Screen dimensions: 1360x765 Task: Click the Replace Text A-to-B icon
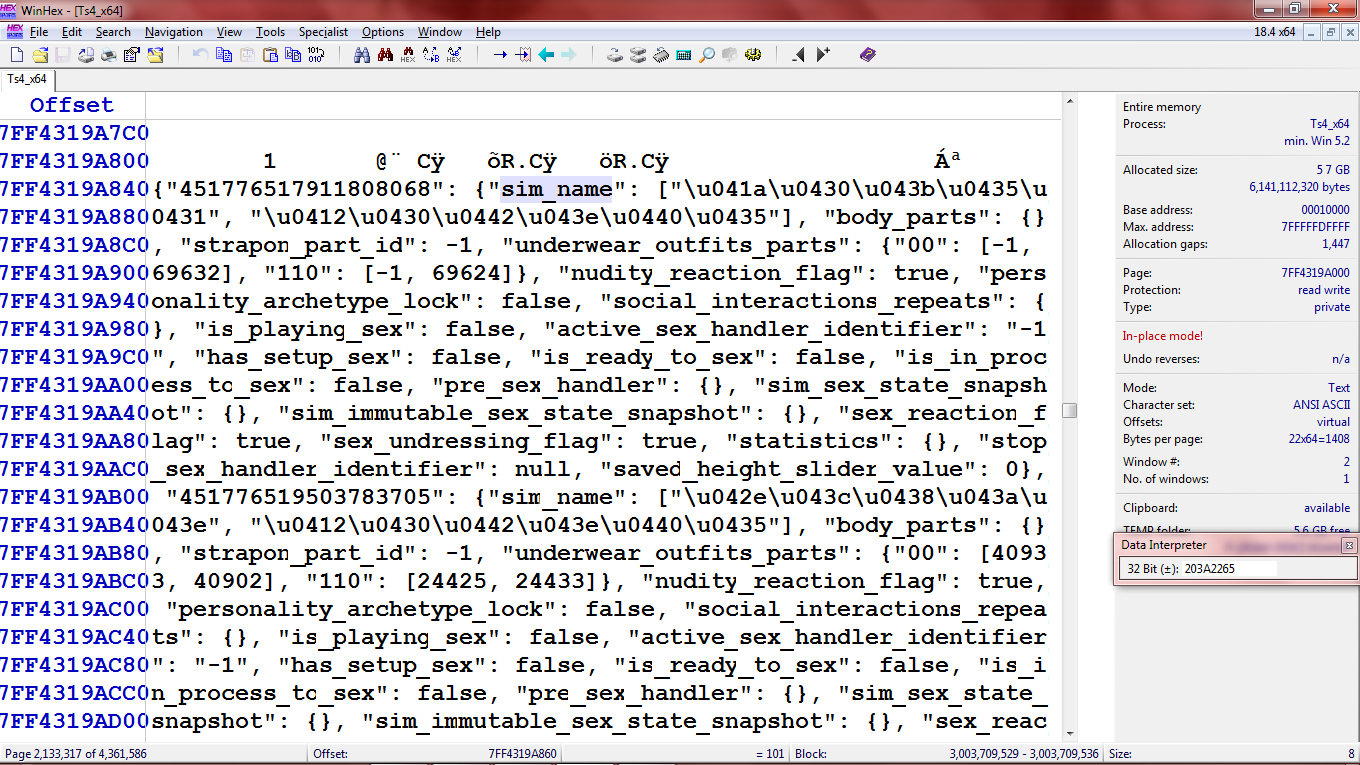click(431, 55)
